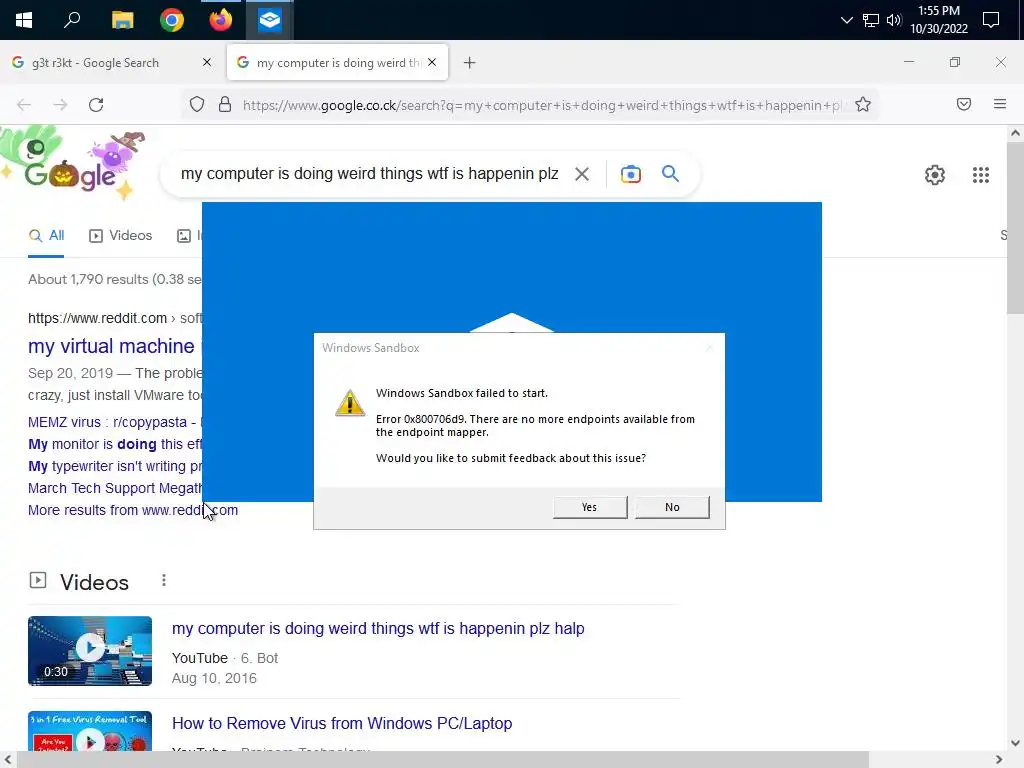Switch to Videos results tab
The height and width of the screenshot is (768, 1024).
pyautogui.click(x=121, y=236)
